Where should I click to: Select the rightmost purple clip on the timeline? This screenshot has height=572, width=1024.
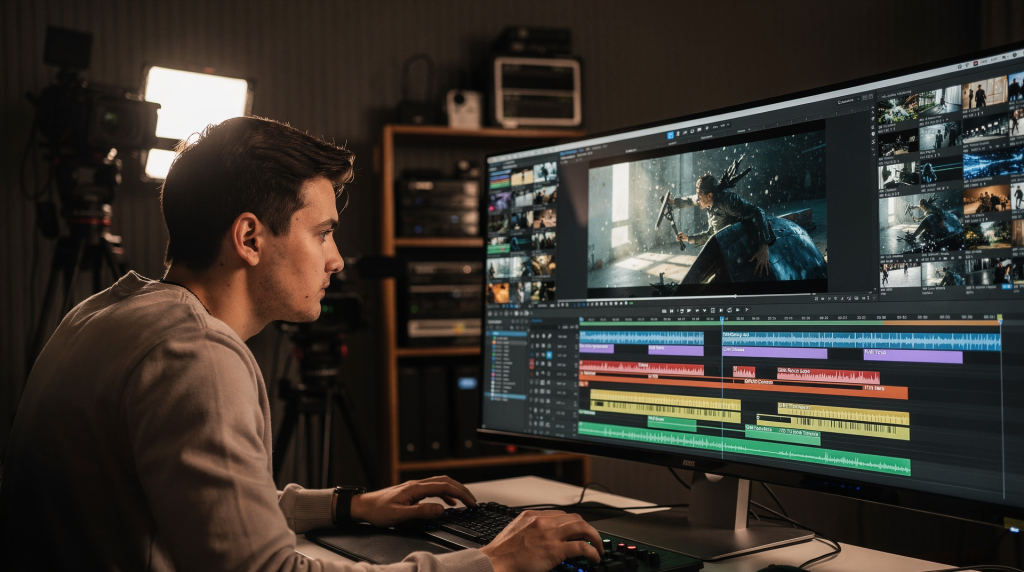point(913,357)
